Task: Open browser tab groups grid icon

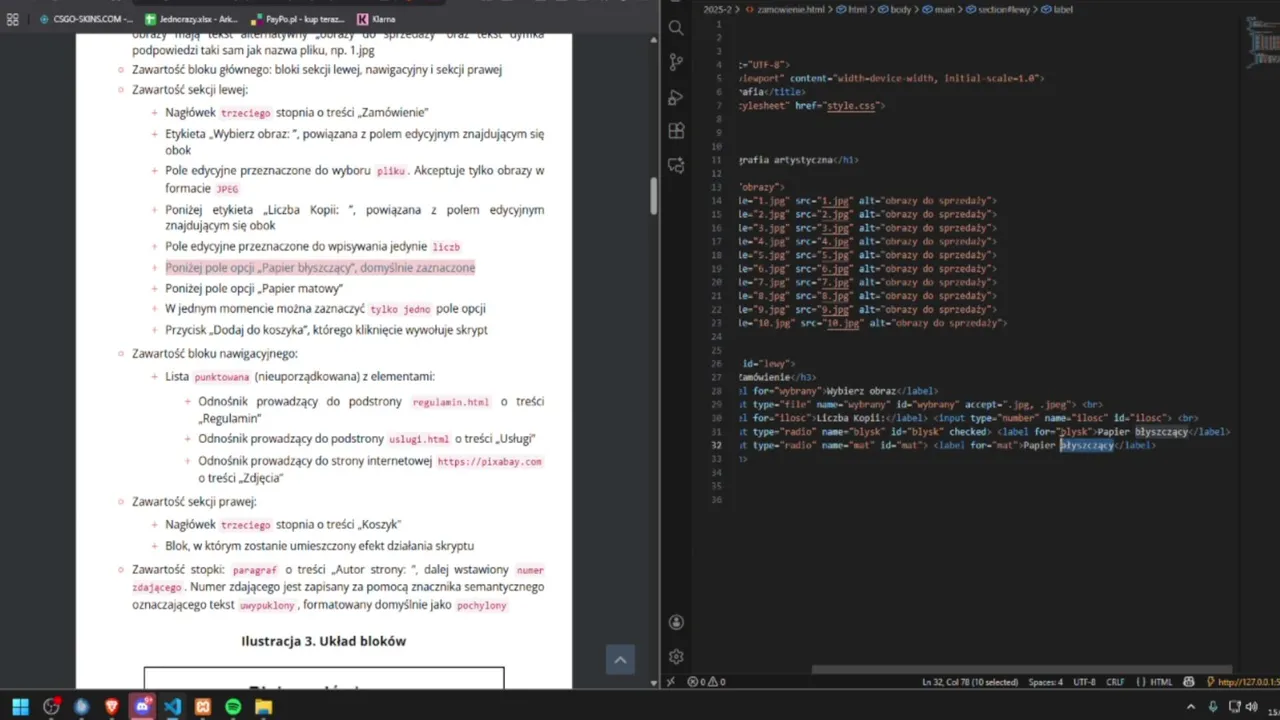Action: click(x=13, y=19)
